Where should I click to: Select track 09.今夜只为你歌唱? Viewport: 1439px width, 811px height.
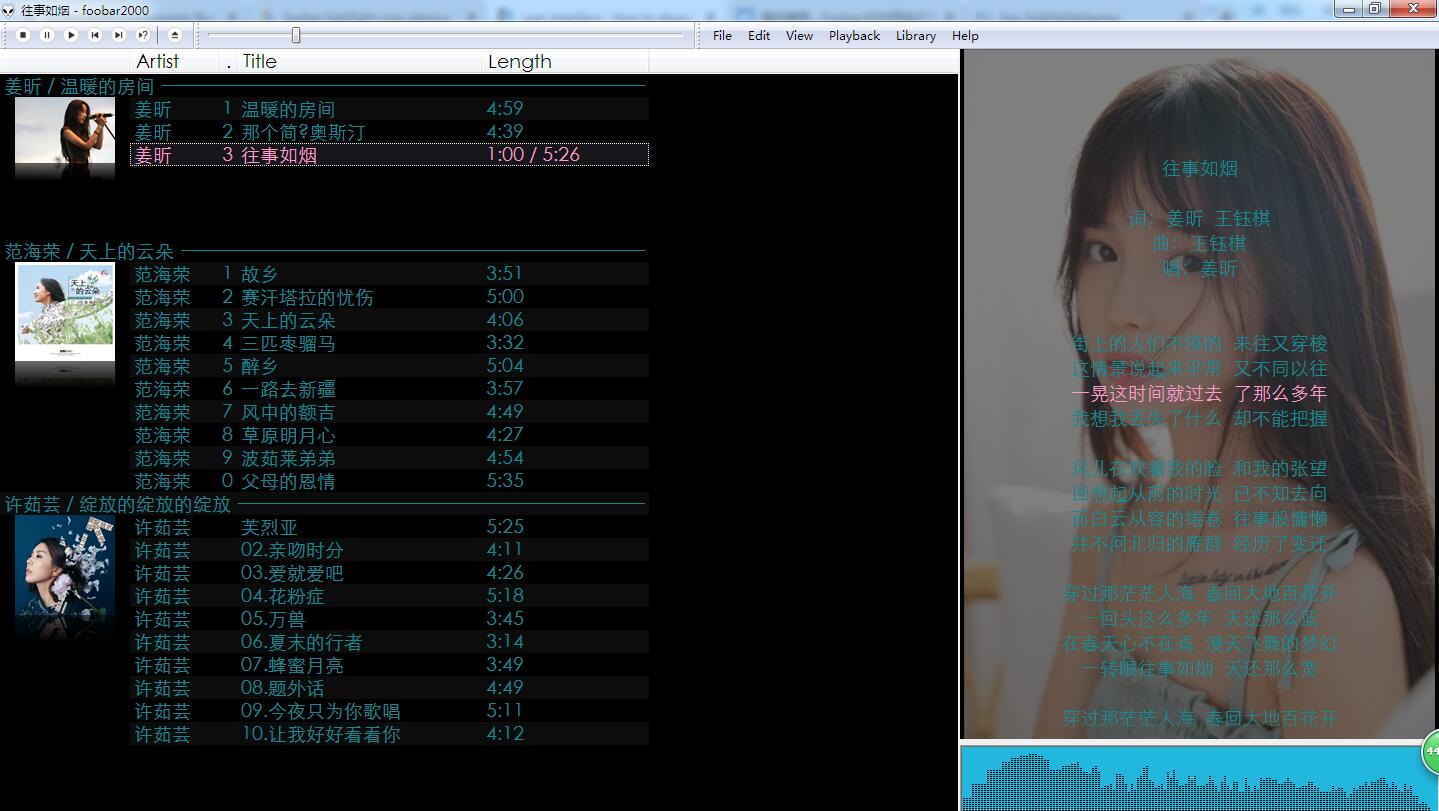pos(390,710)
